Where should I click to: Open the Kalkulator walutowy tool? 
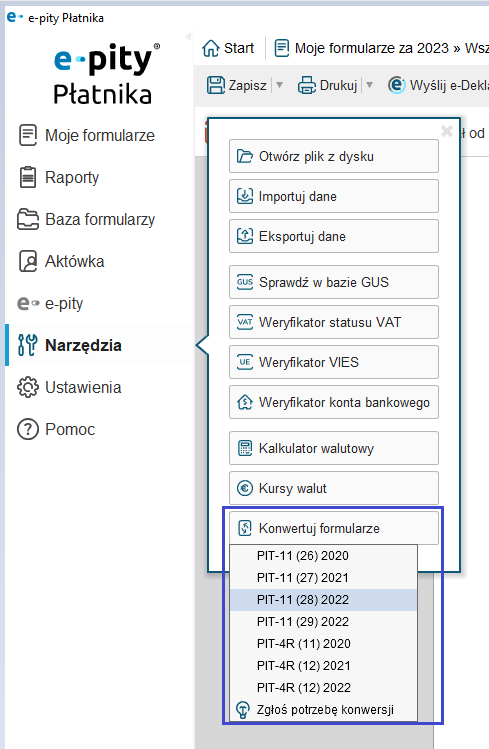click(x=334, y=449)
